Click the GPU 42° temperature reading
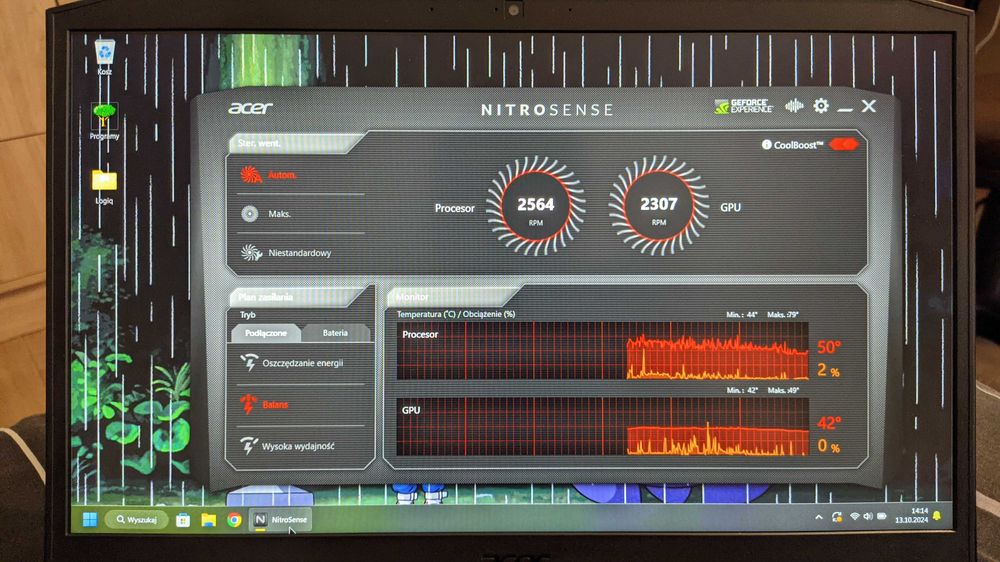This screenshot has width=1000, height=562. (829, 423)
